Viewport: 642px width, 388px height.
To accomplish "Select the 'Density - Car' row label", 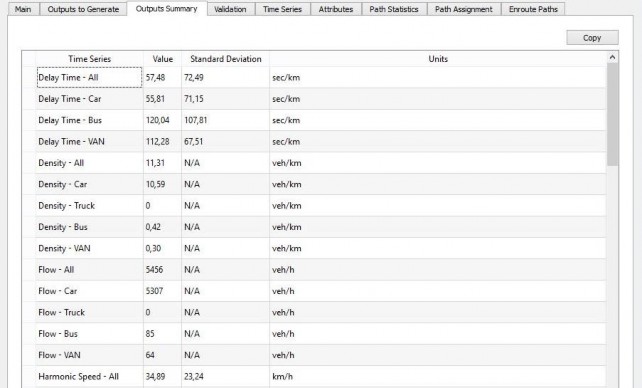I will (x=63, y=184).
